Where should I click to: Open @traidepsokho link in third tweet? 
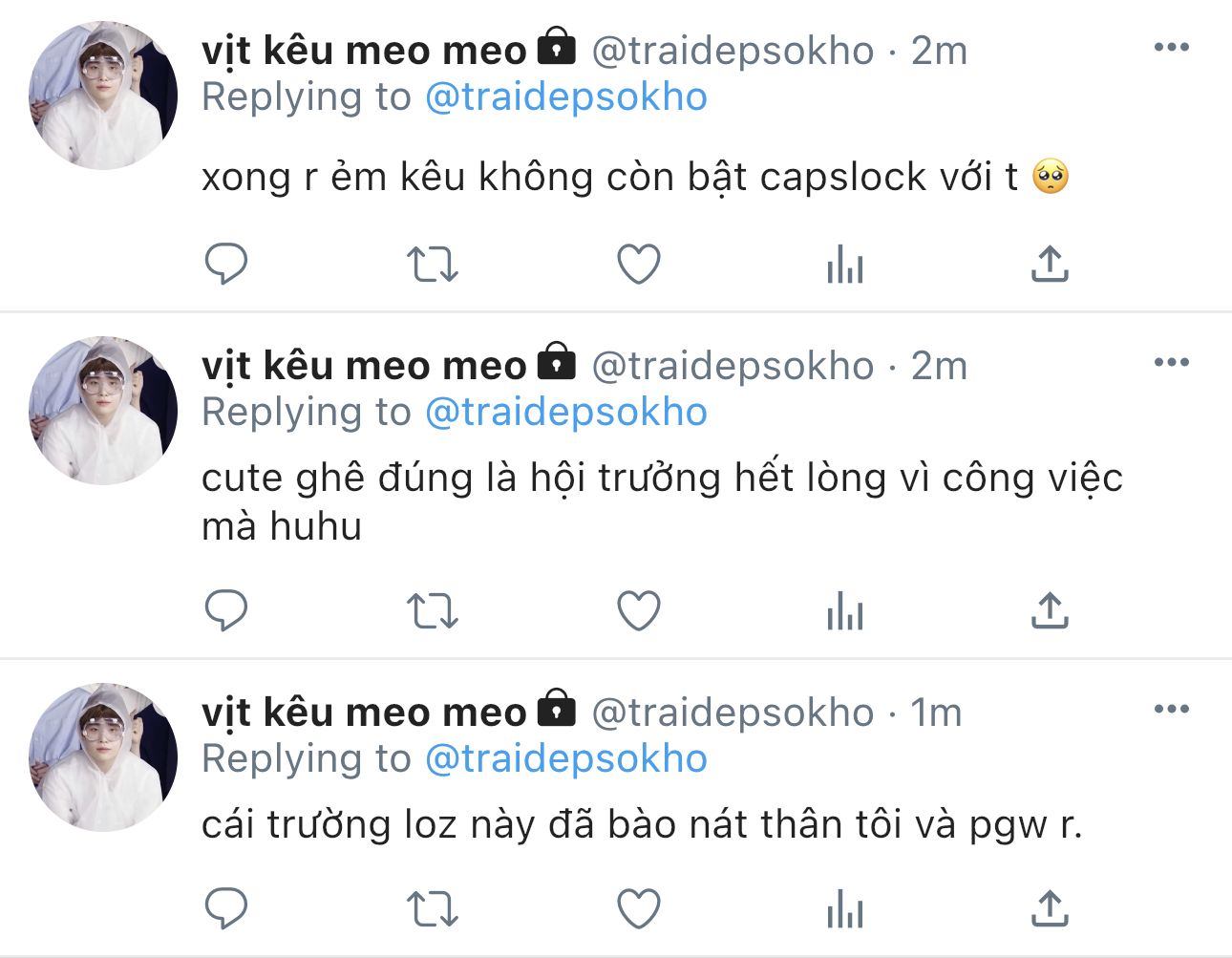(566, 759)
